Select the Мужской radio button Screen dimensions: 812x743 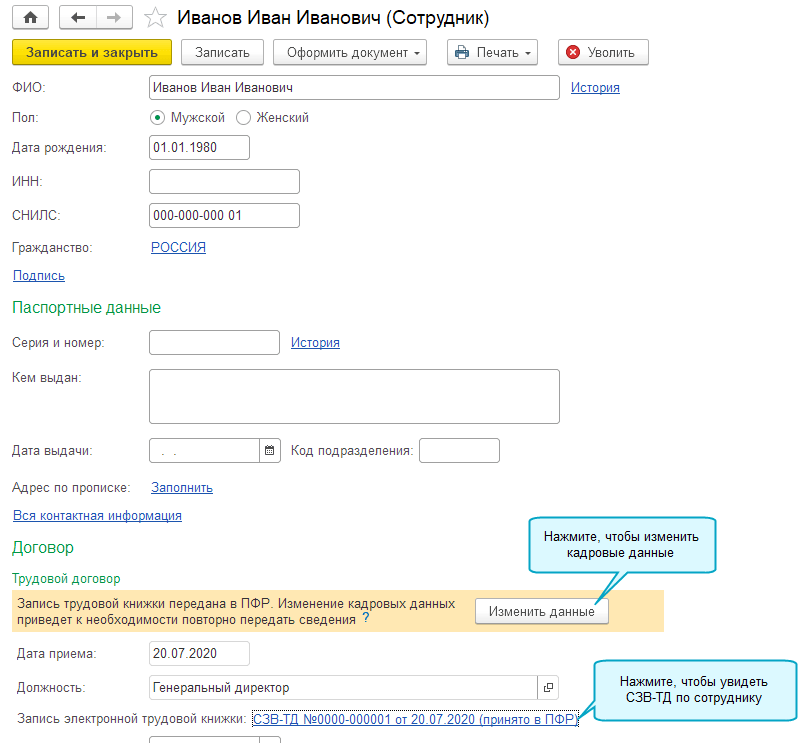pos(157,117)
